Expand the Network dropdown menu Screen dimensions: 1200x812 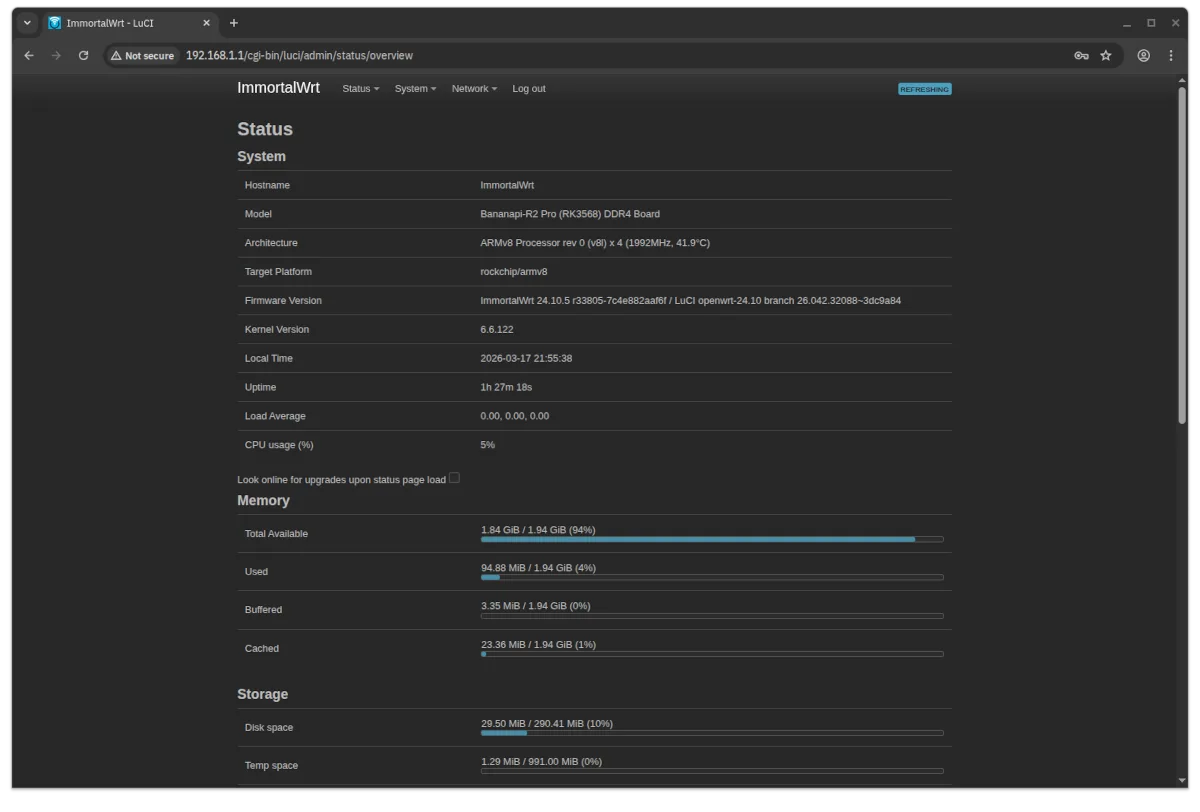coord(474,88)
